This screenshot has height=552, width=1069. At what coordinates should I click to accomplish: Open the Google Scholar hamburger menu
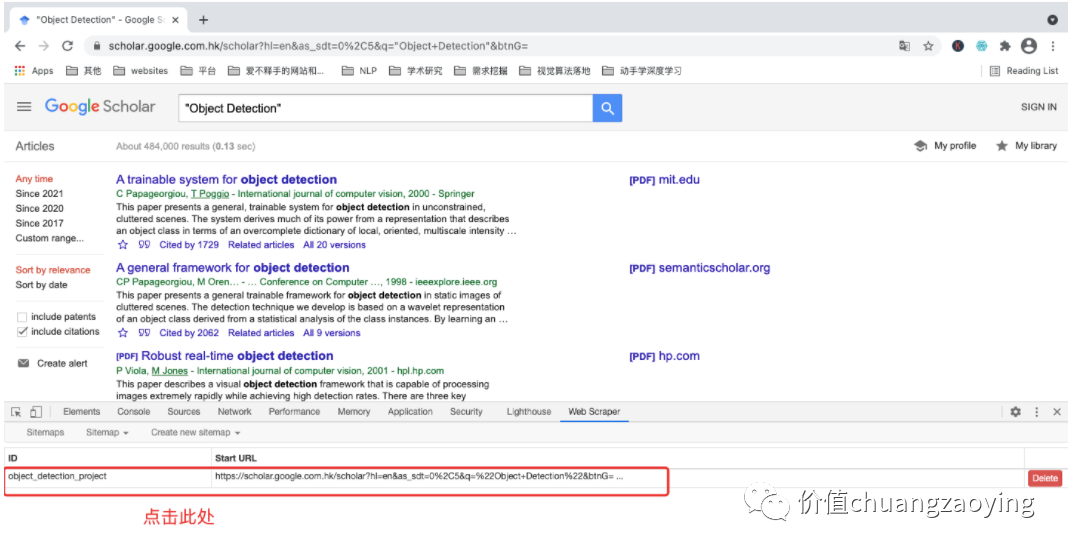(24, 107)
